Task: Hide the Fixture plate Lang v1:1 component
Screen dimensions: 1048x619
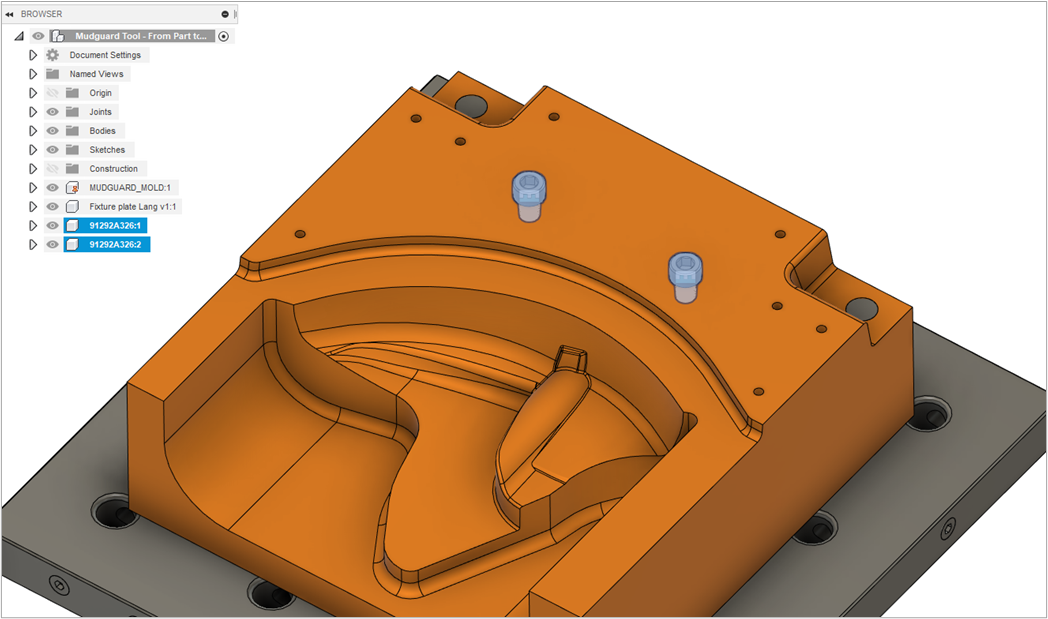Action: (52, 207)
